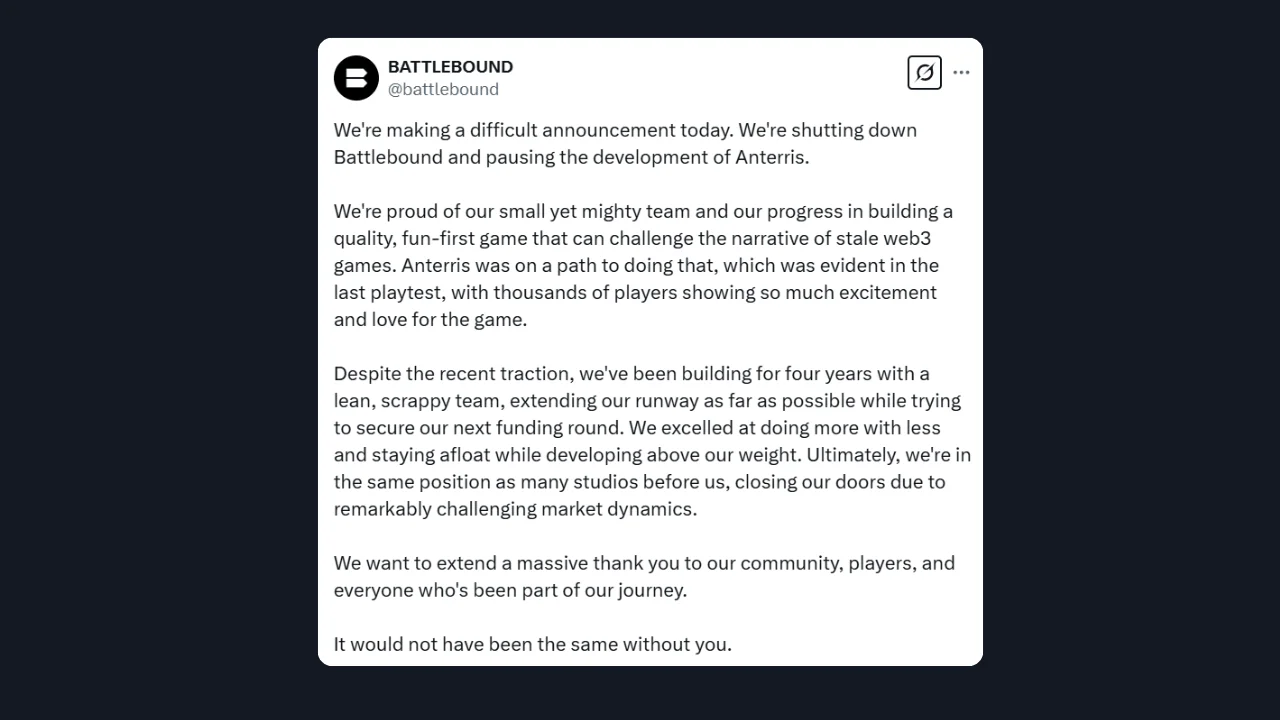This screenshot has width=1280, height=720.
Task: Open the three-dot more options menu
Action: [x=961, y=72]
